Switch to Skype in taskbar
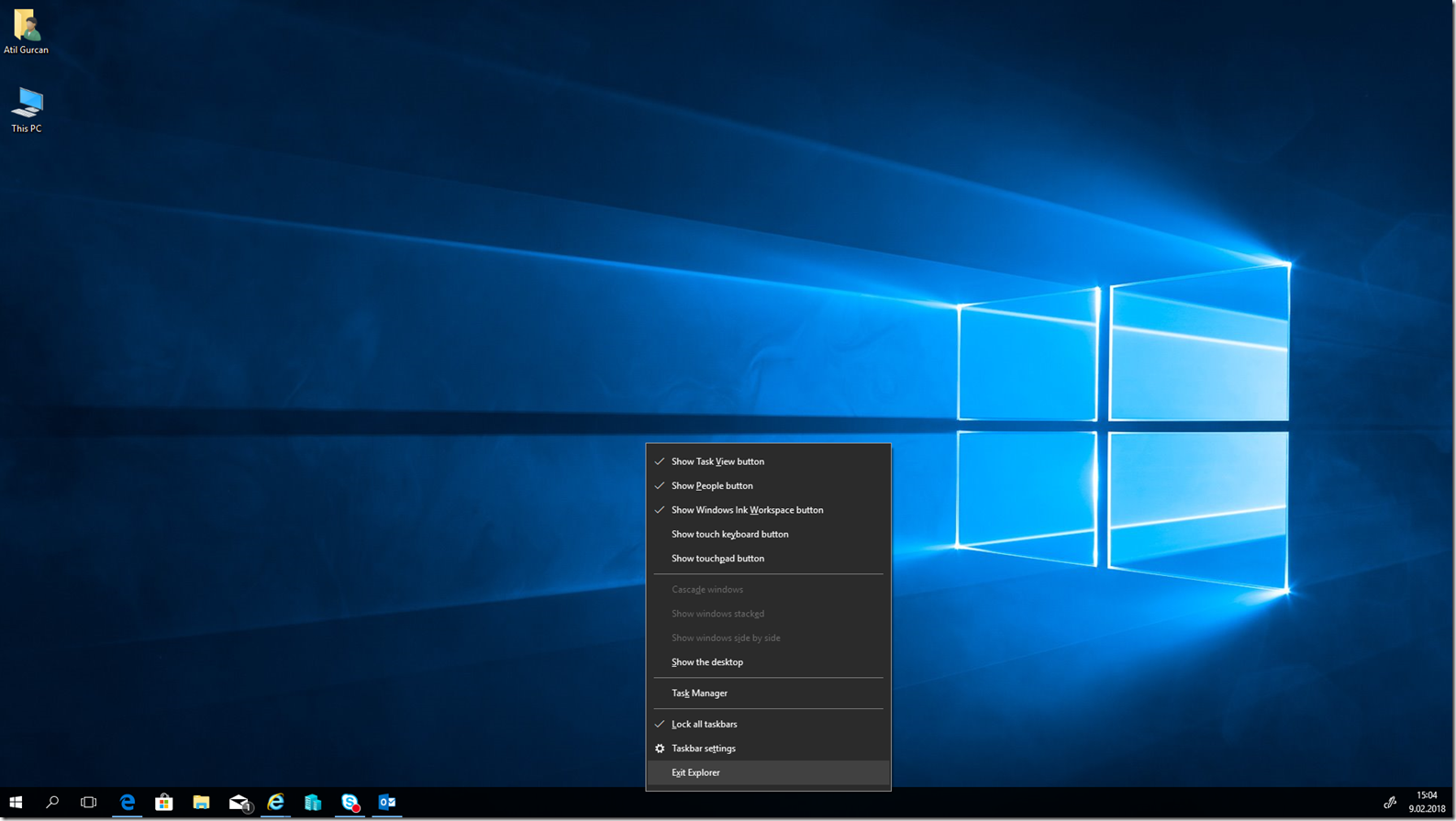 coord(350,803)
